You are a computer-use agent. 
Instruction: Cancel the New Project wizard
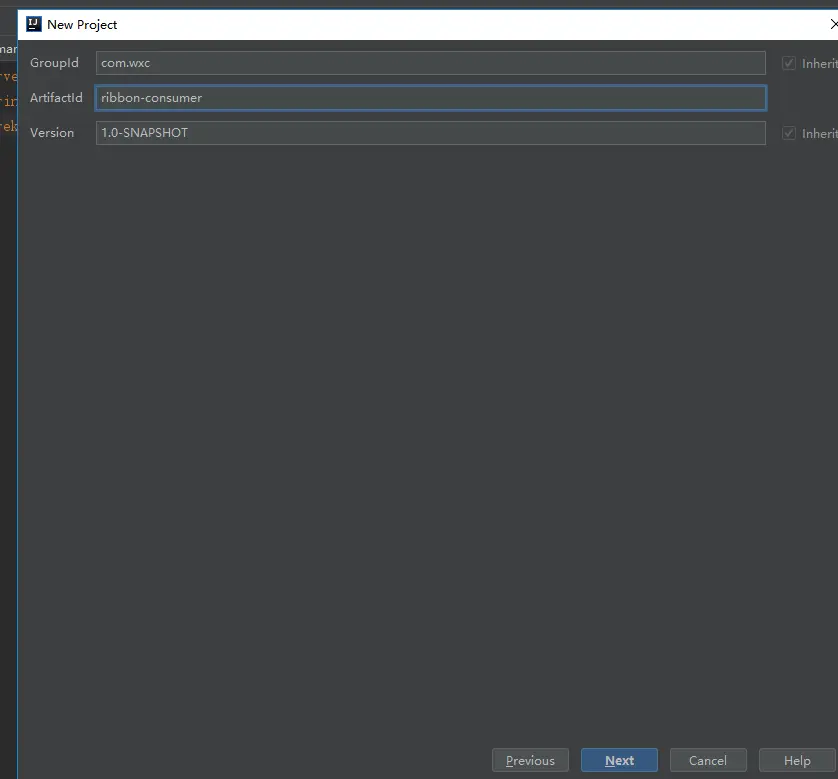pos(708,760)
